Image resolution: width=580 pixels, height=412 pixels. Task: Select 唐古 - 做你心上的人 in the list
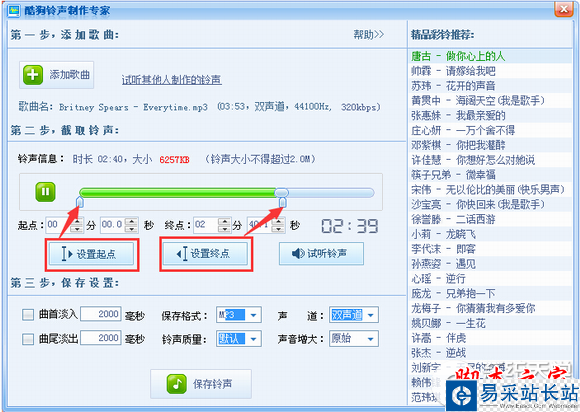click(490, 56)
